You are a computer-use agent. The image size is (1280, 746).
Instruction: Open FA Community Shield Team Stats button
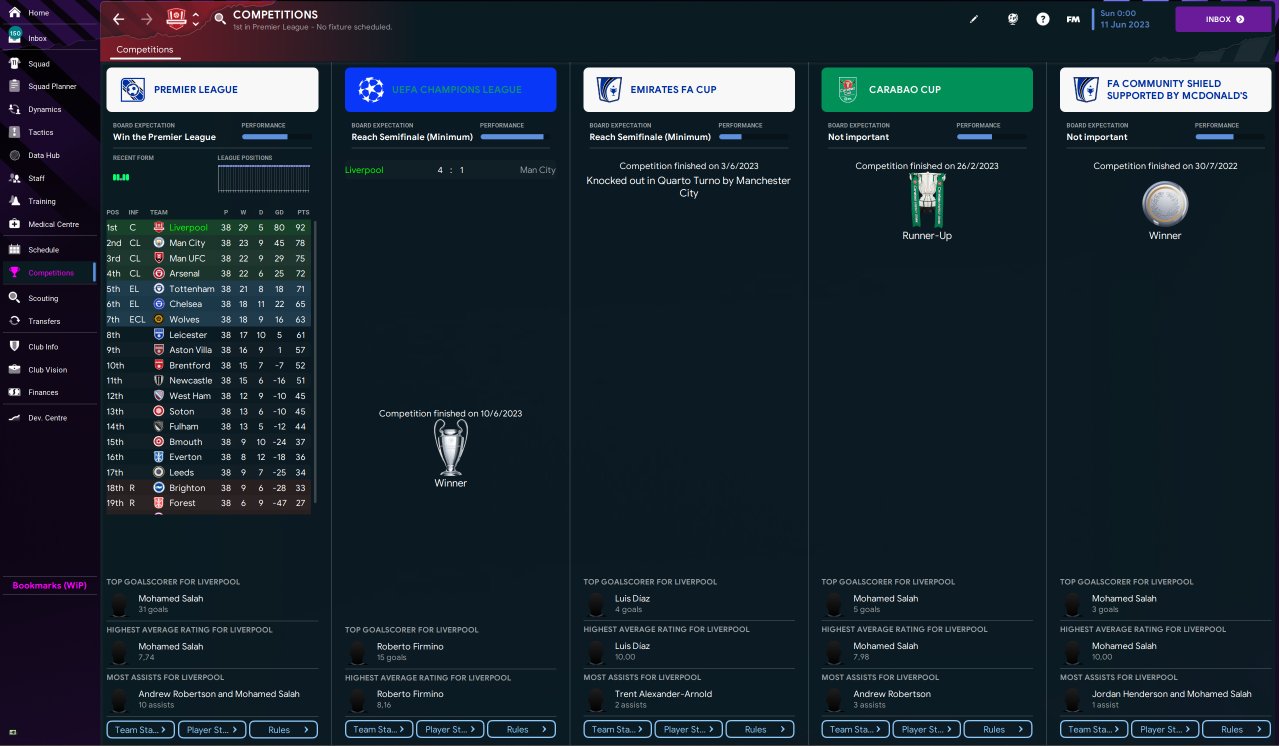point(1094,730)
